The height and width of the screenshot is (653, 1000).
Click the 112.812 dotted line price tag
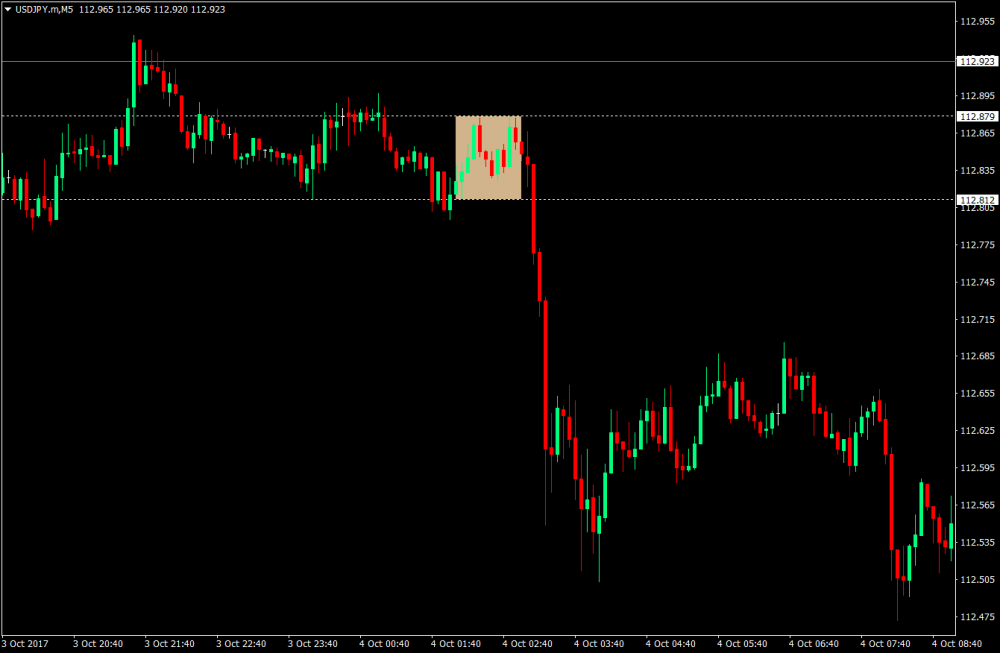pyautogui.click(x=977, y=199)
